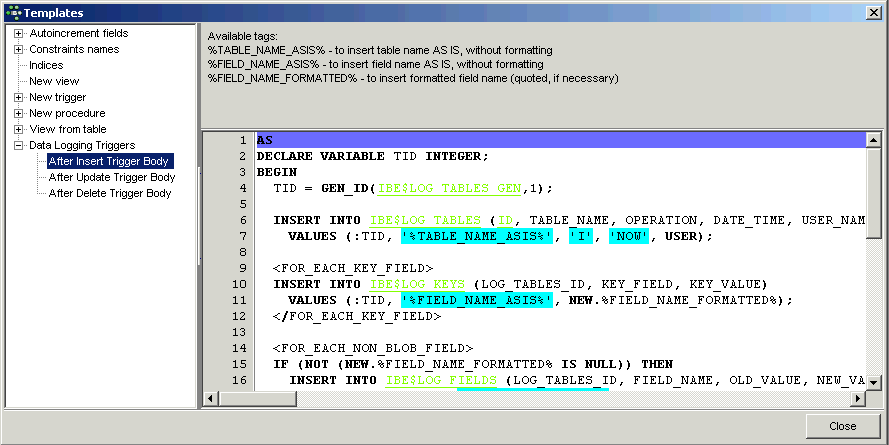Click the vertical scrollbar thumb
Screen dimensions: 889x445
click(873, 193)
